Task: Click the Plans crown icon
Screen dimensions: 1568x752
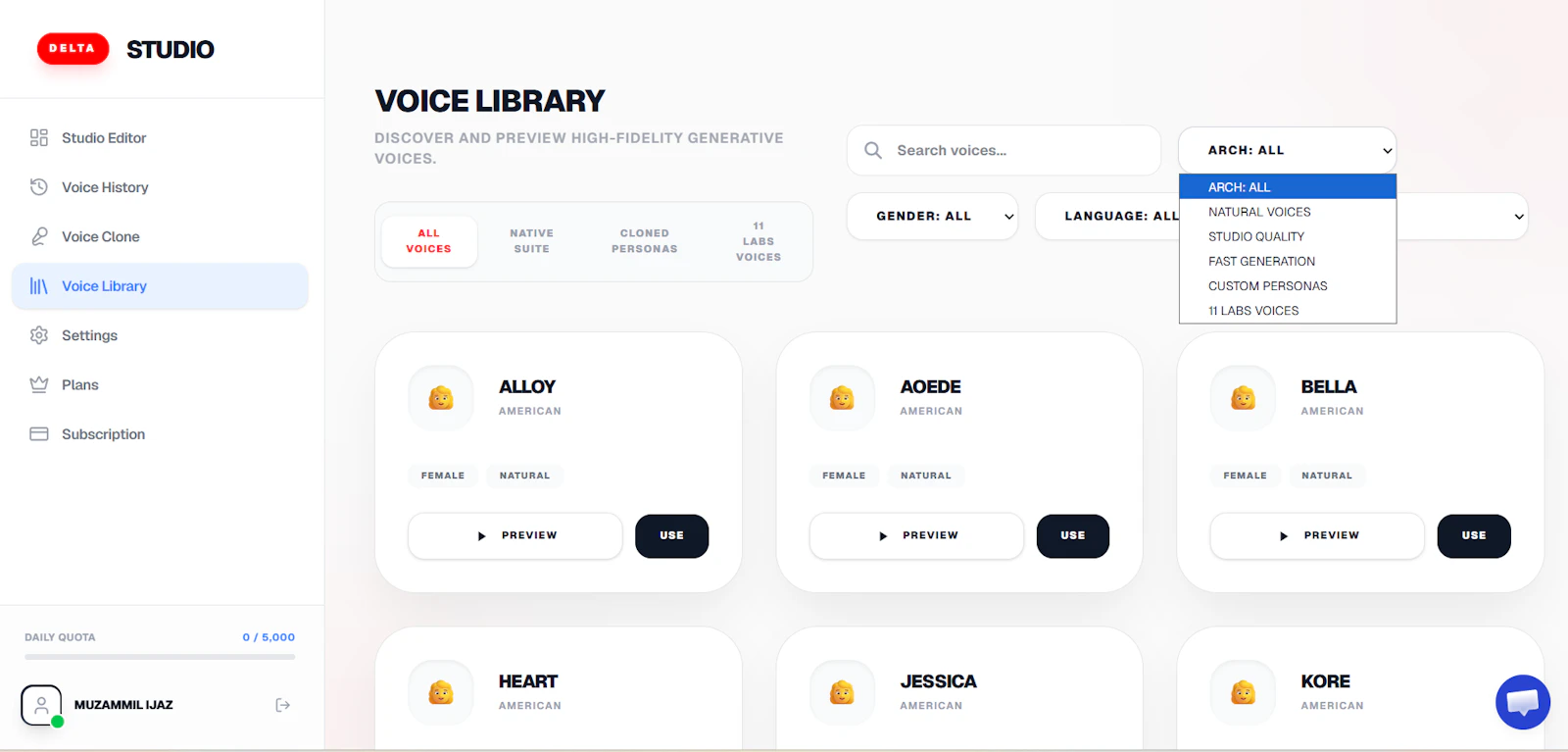Action: pyautogui.click(x=39, y=384)
